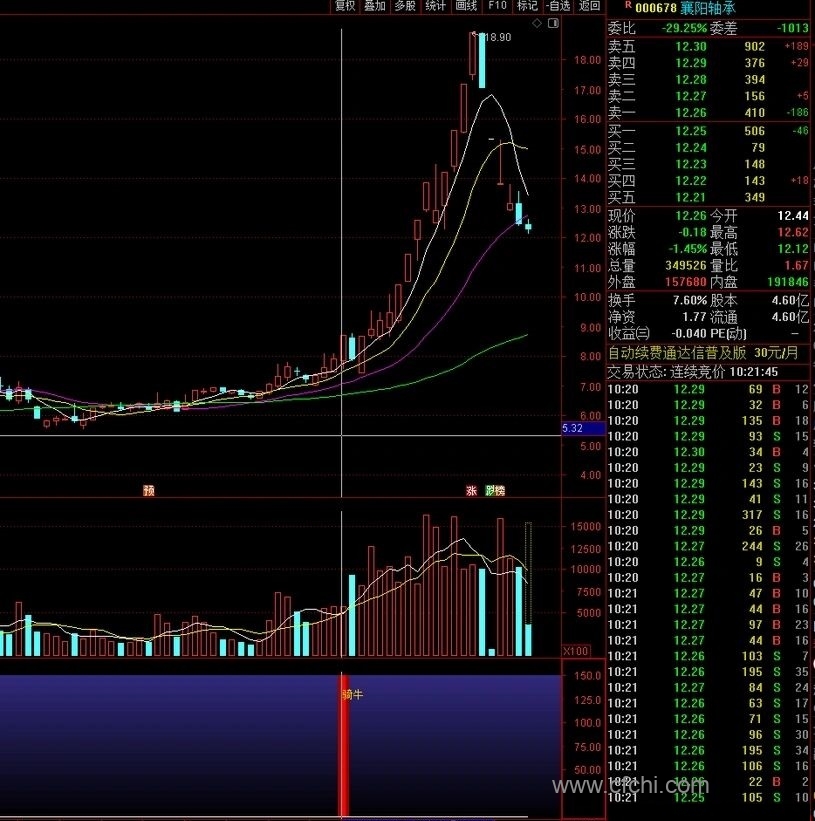The image size is (815, 821).
Task: Select the 卖五 12.30 ask row
Action: [x=708, y=47]
